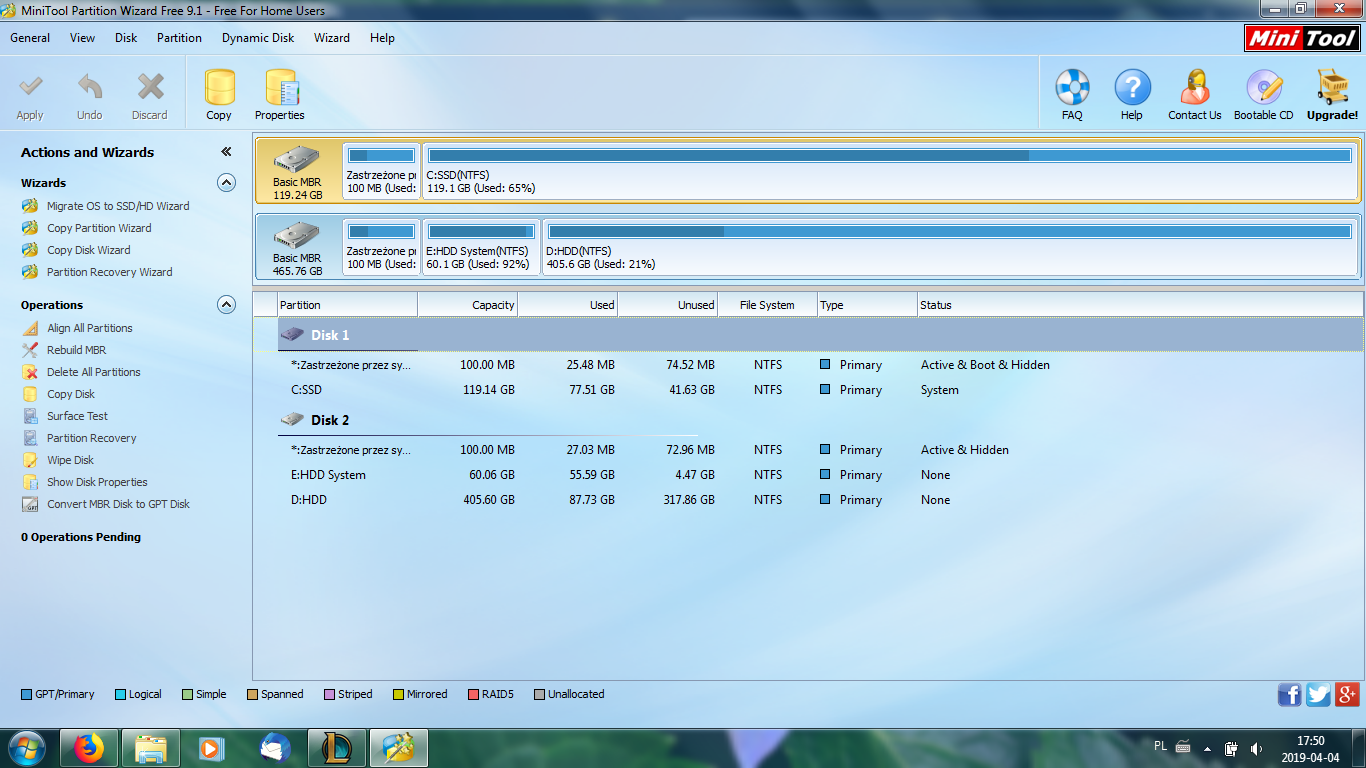
Task: Open the Help menu
Action: pyautogui.click(x=382, y=38)
